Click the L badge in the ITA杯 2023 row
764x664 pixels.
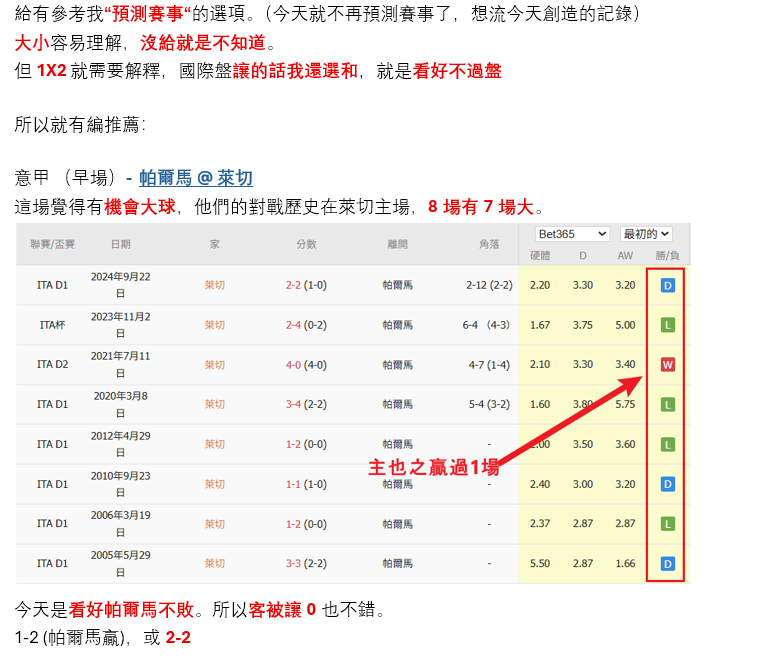pos(667,325)
